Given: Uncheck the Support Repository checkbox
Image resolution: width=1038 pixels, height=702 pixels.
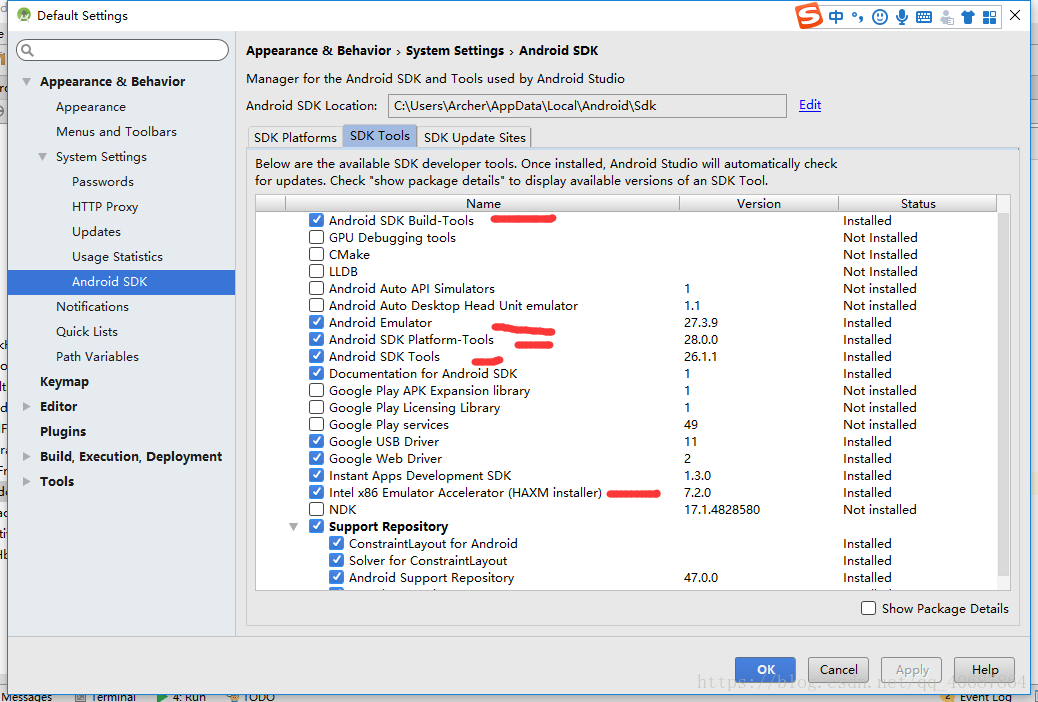Looking at the screenshot, I should pyautogui.click(x=316, y=526).
